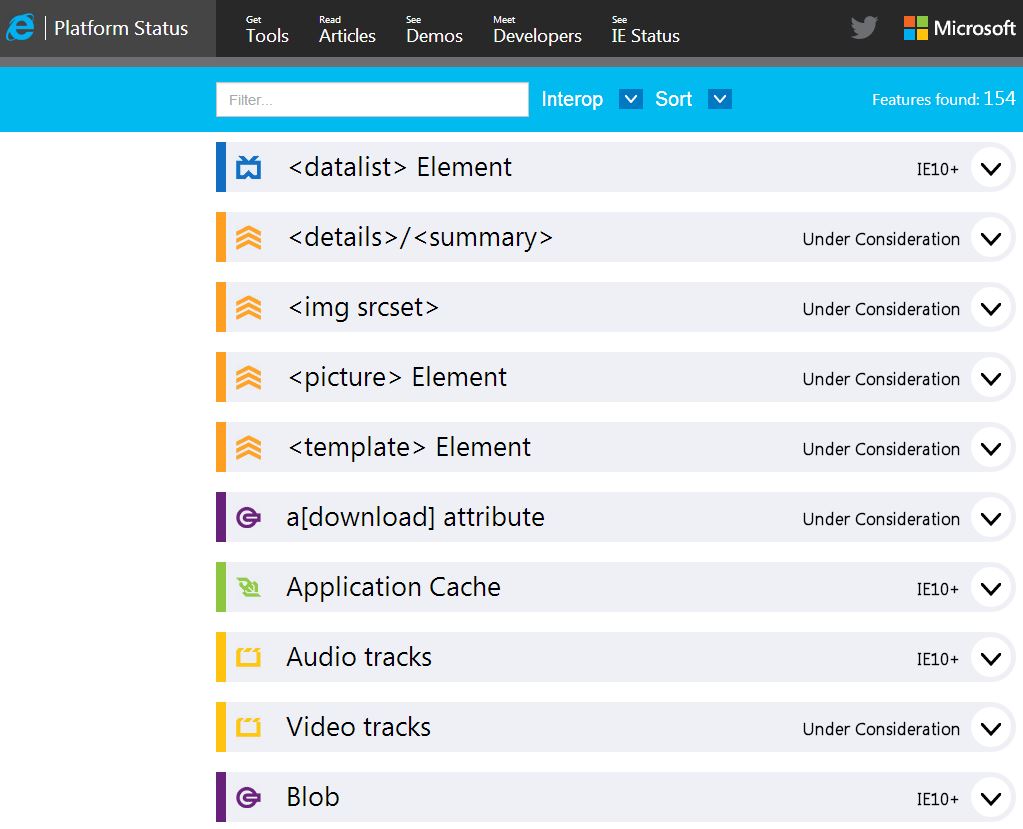The width and height of the screenshot is (1023, 829).
Task: Open the Read Articles menu item
Action: [347, 30]
